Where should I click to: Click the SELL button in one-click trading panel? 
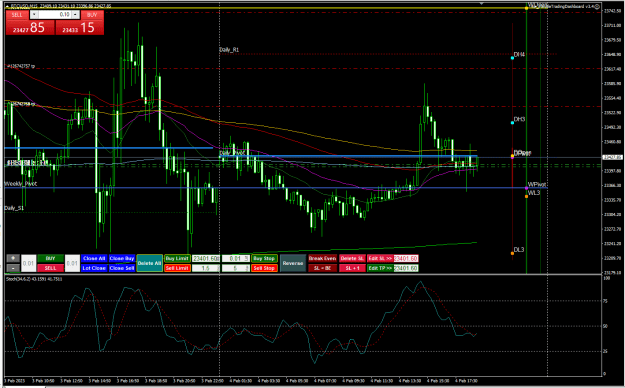[x=17, y=15]
